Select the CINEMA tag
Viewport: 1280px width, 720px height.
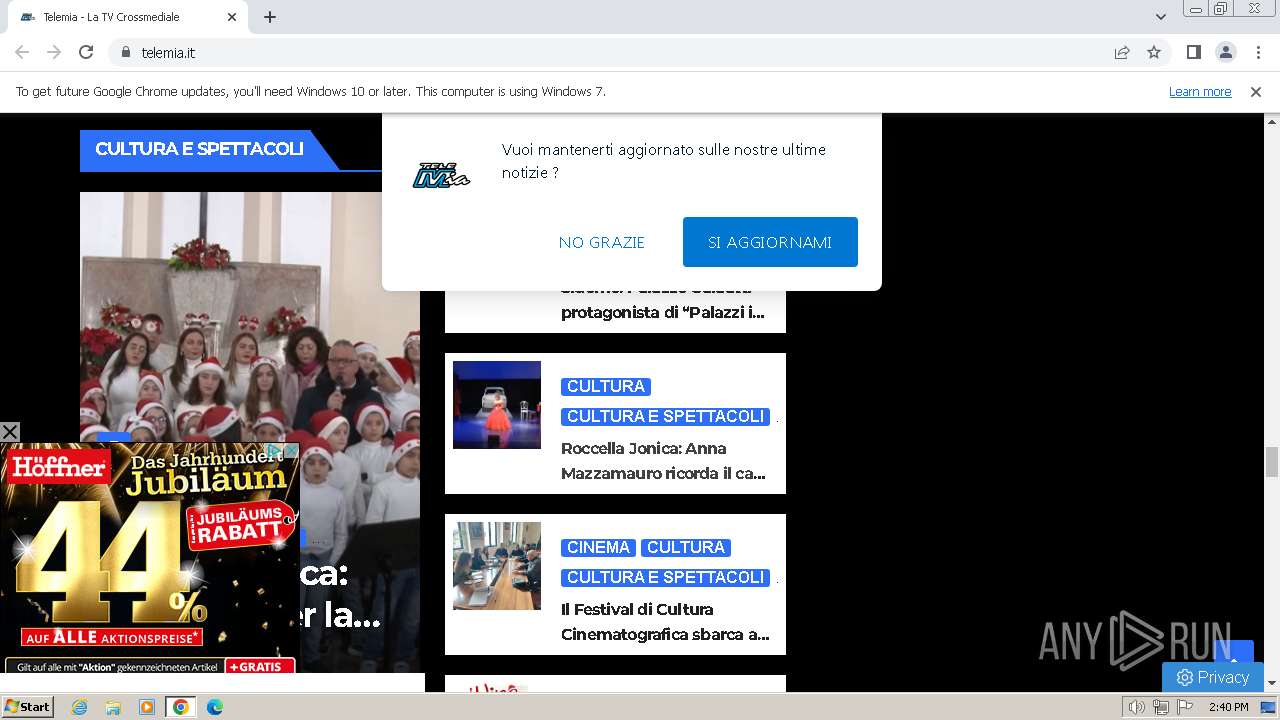598,547
